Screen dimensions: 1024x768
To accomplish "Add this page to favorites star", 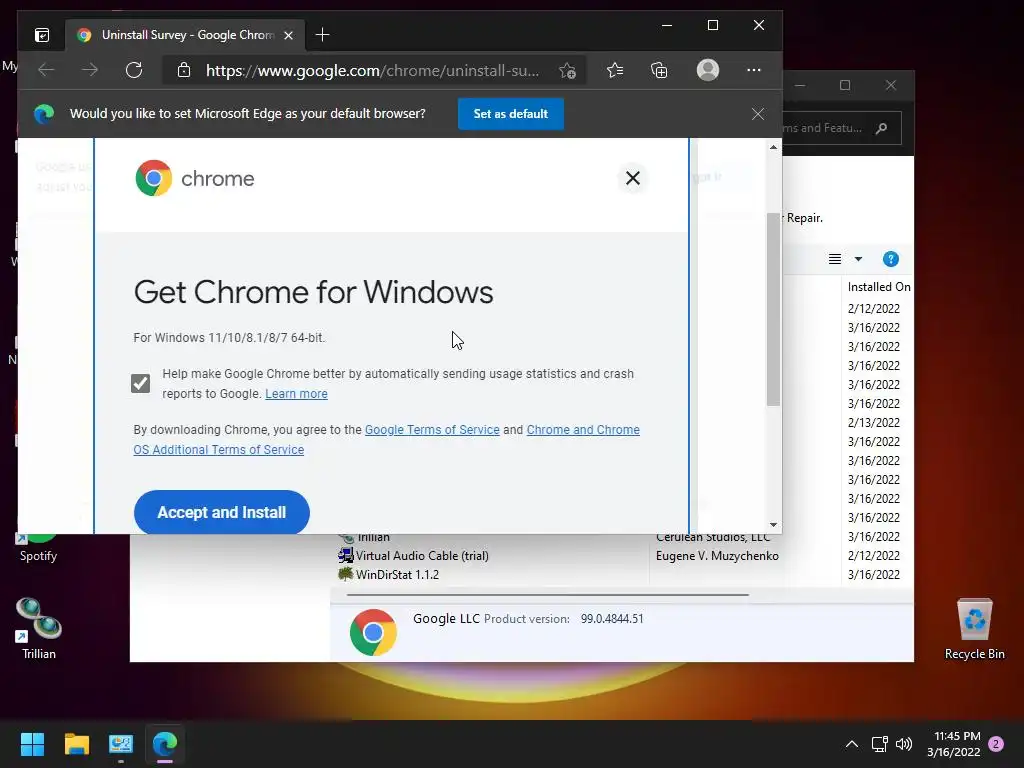I will (x=567, y=71).
